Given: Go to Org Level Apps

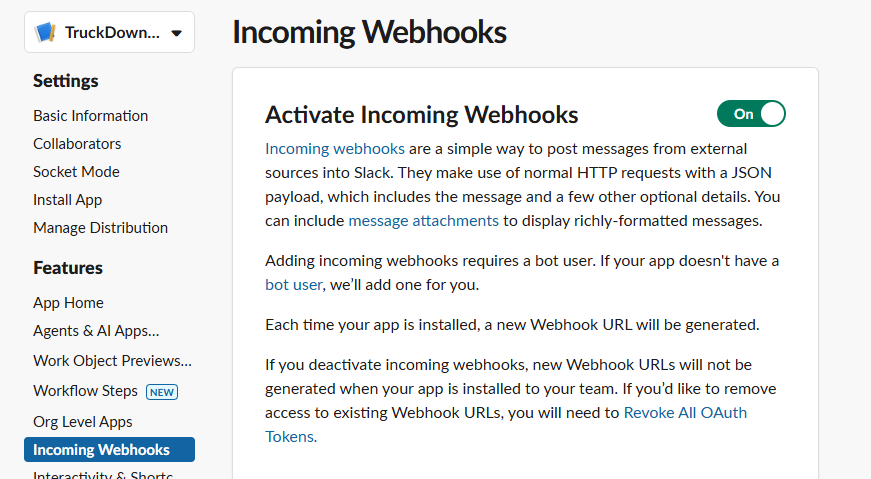Looking at the screenshot, I should (83, 422).
